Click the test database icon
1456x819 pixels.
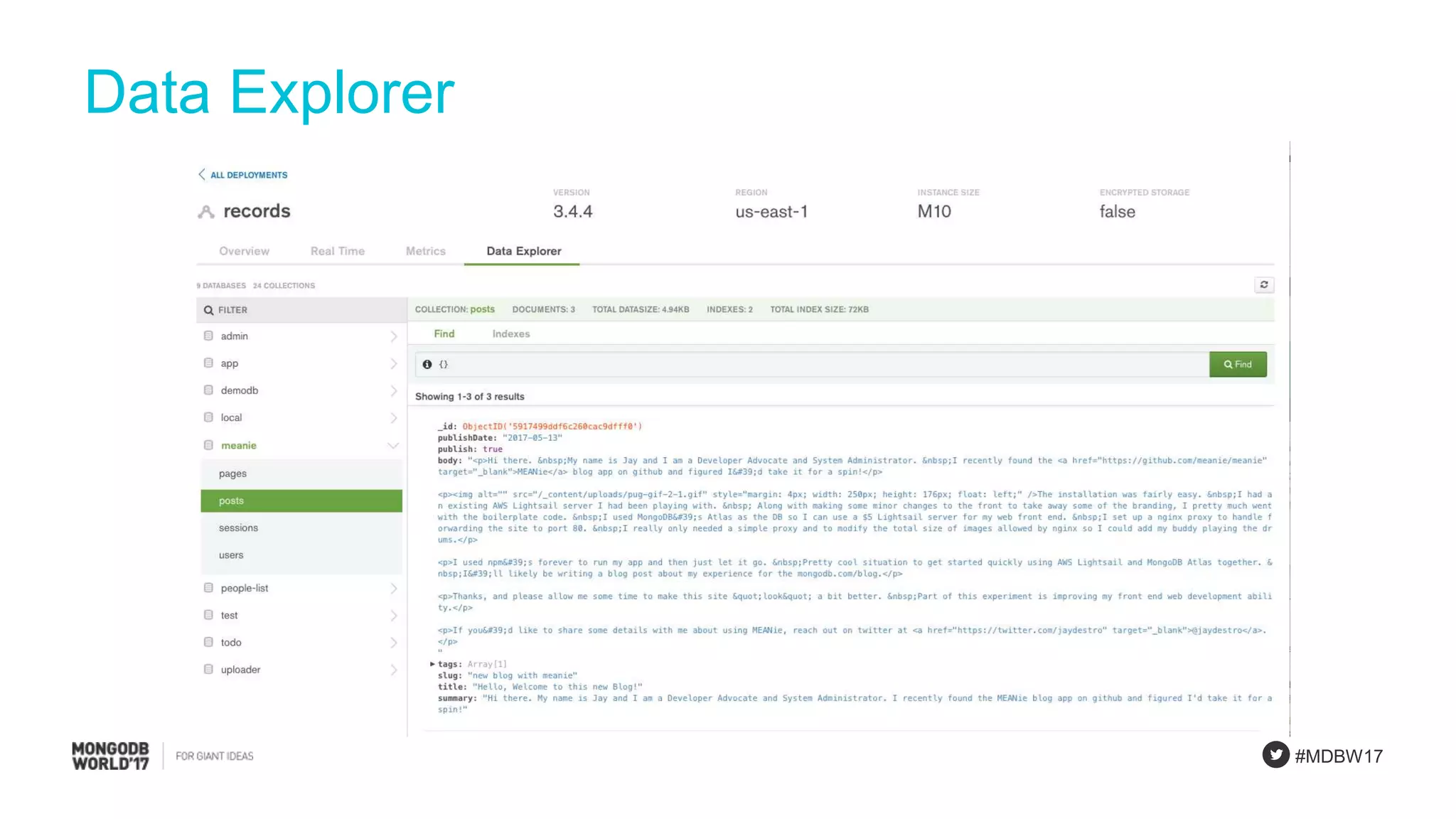(x=208, y=614)
